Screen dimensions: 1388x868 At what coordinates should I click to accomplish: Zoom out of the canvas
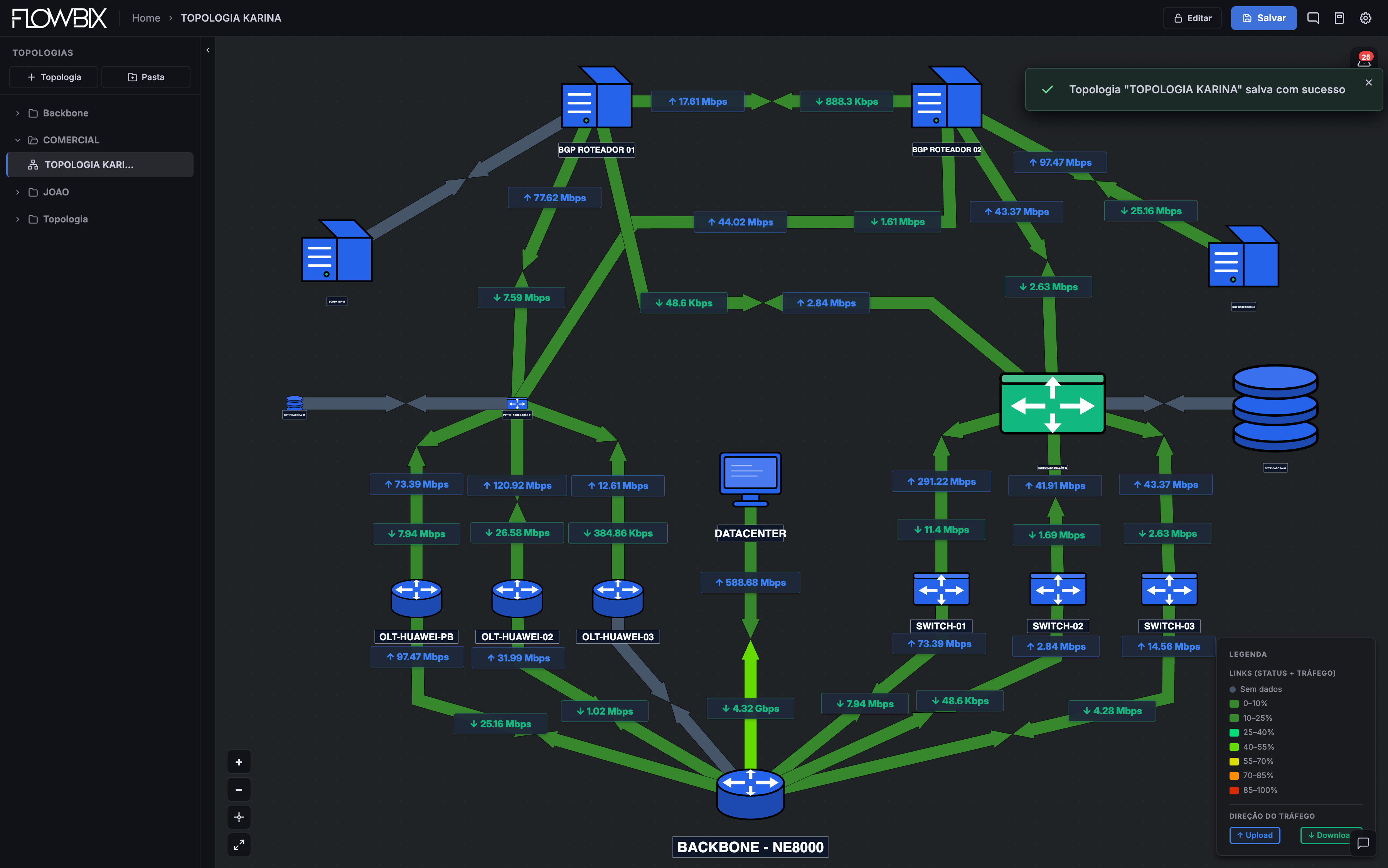[239, 789]
